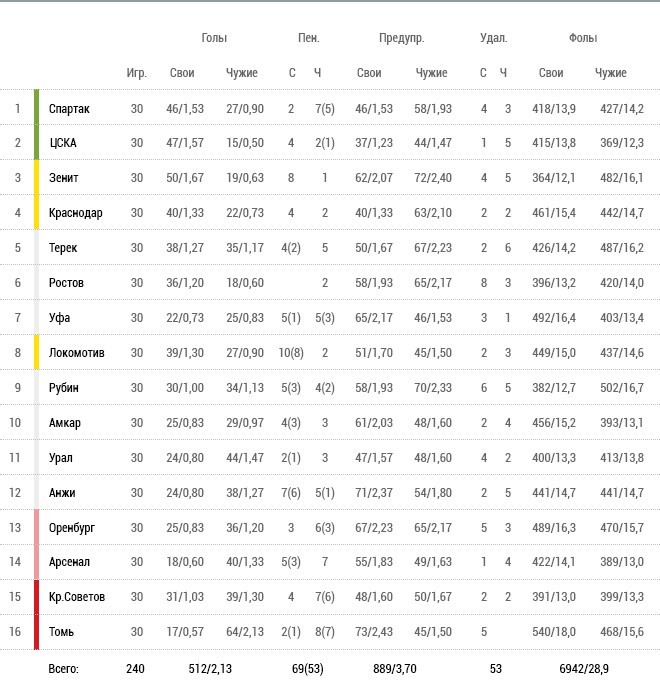Click the Предупр. group header
Image resolution: width=660 pixels, height=688 pixels.
402,38
